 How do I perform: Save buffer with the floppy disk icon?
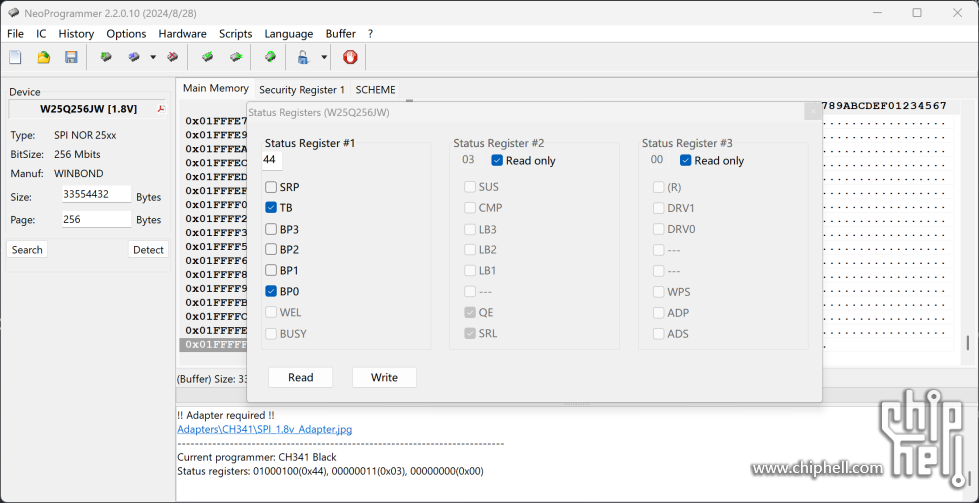point(71,57)
